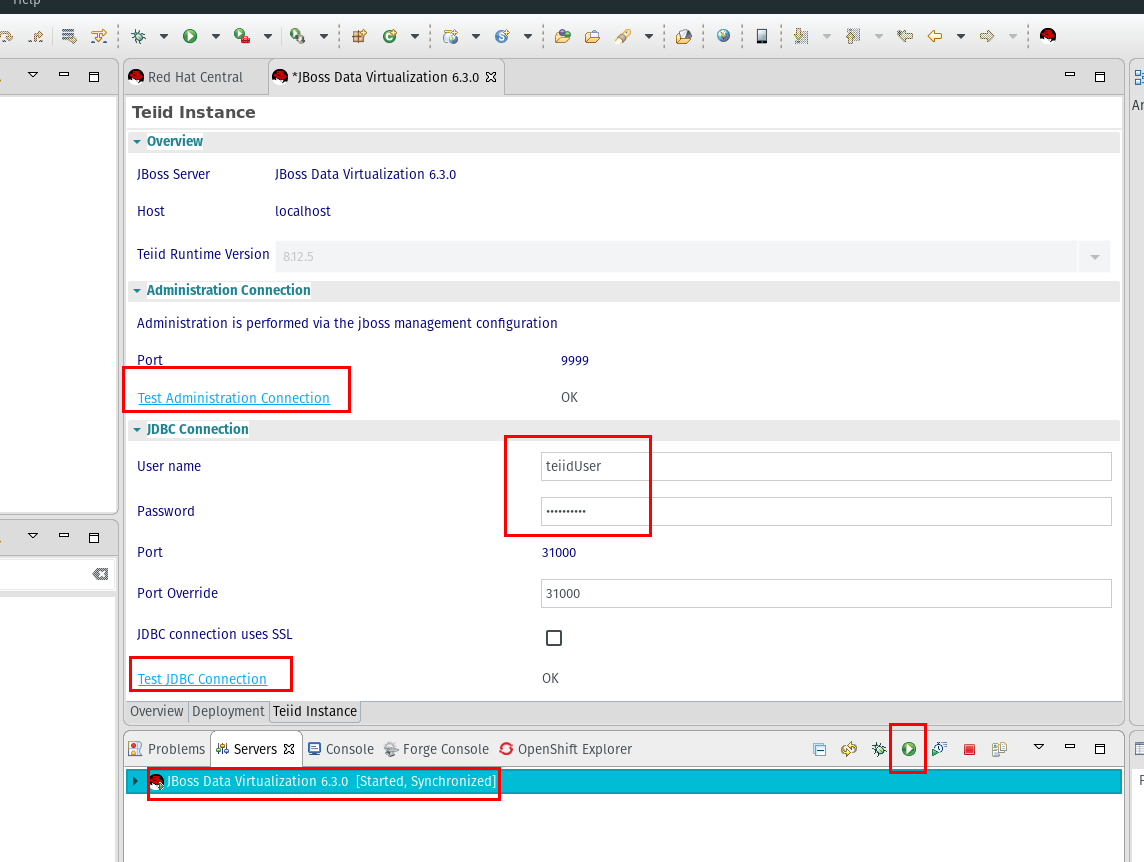The height and width of the screenshot is (862, 1144).
Task: Open the External Tools dropdown arrow
Action: [x=324, y=36]
